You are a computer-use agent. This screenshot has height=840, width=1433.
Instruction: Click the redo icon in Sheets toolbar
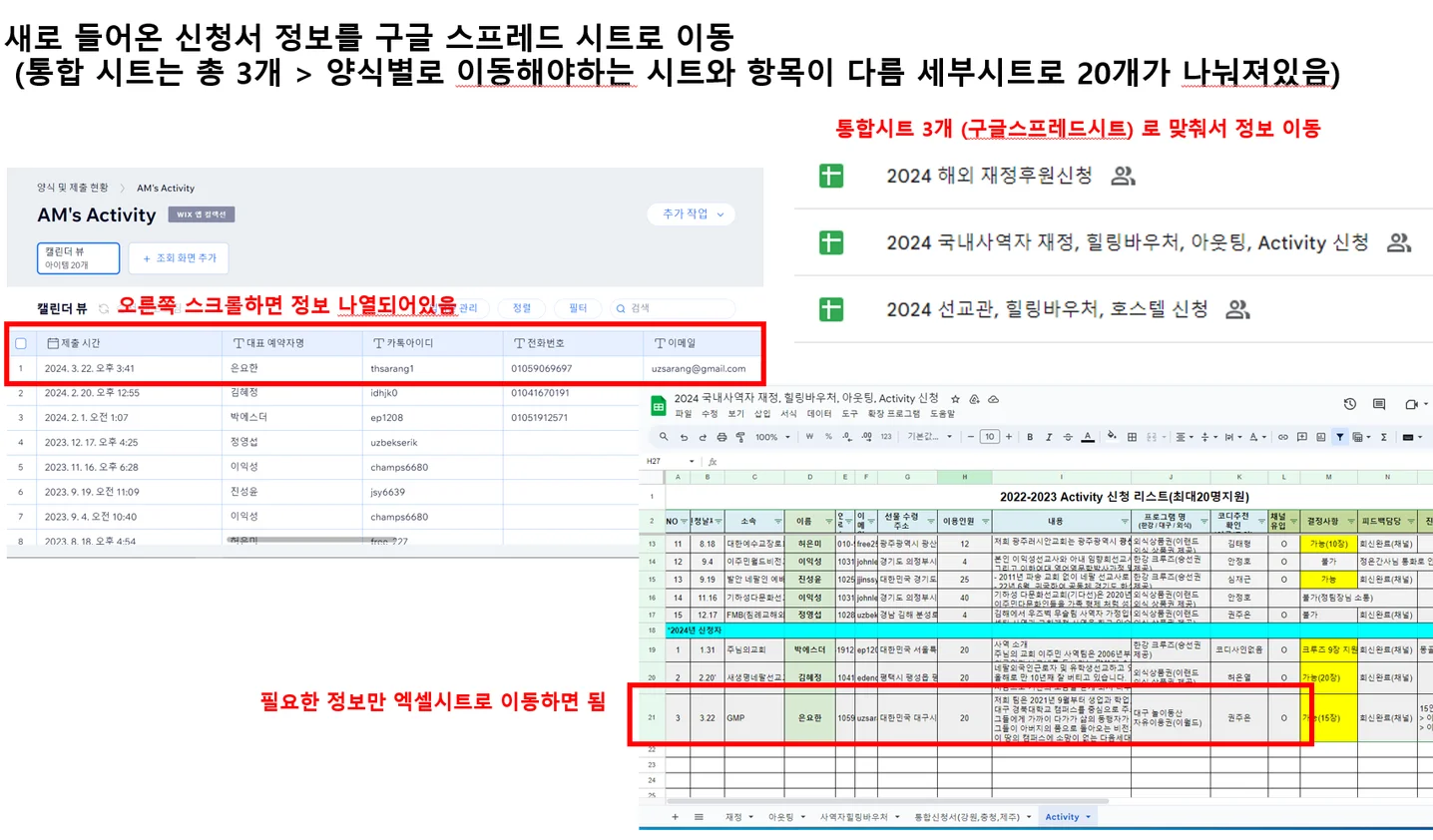coord(703,437)
